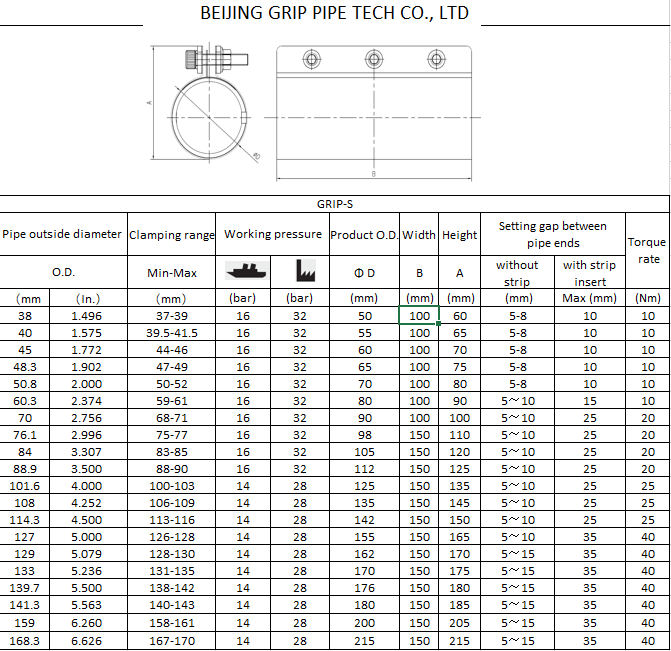
Task: Click the fill handle of the selected cell
Action: (439, 324)
